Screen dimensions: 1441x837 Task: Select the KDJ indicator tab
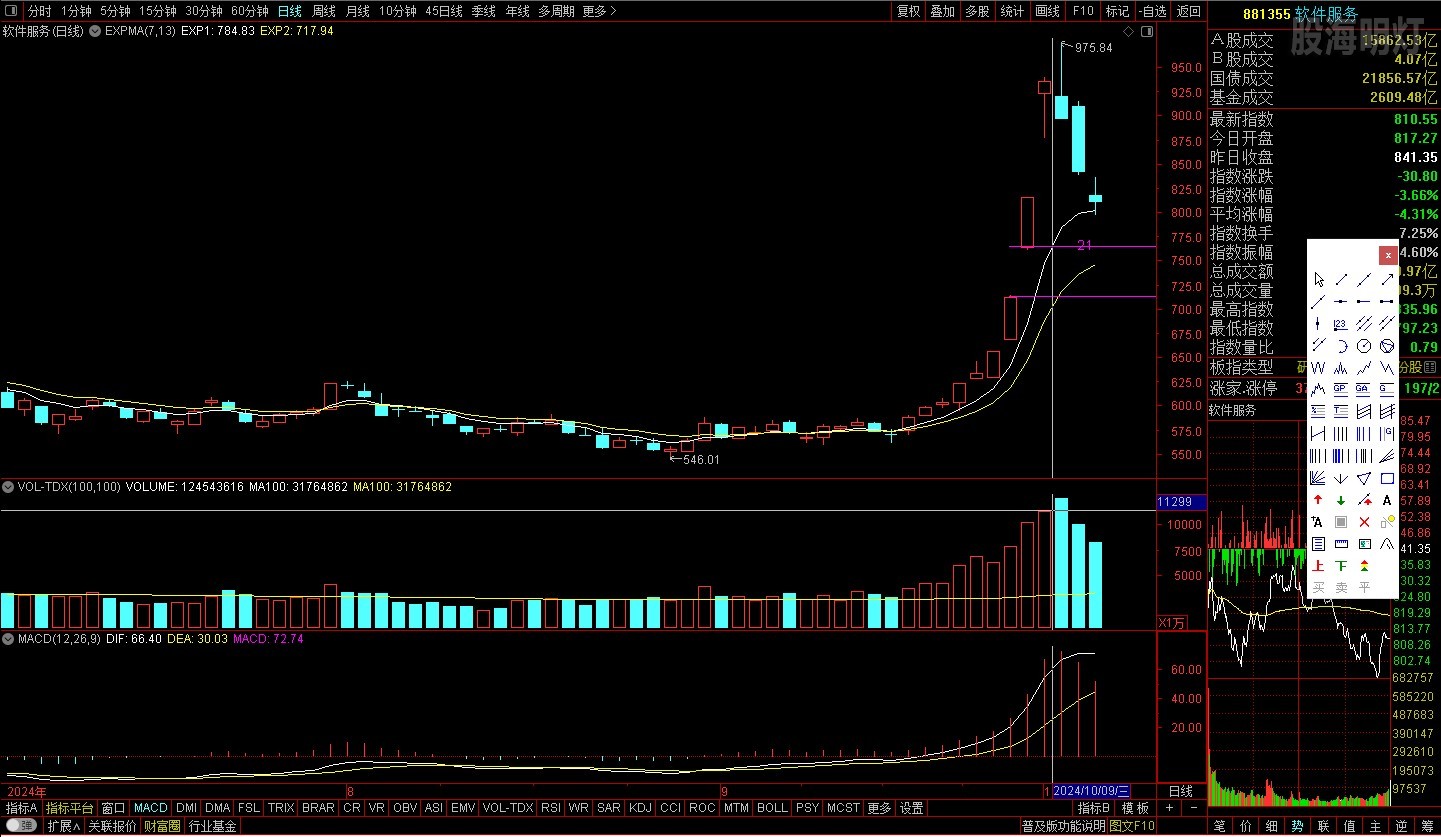(640, 808)
